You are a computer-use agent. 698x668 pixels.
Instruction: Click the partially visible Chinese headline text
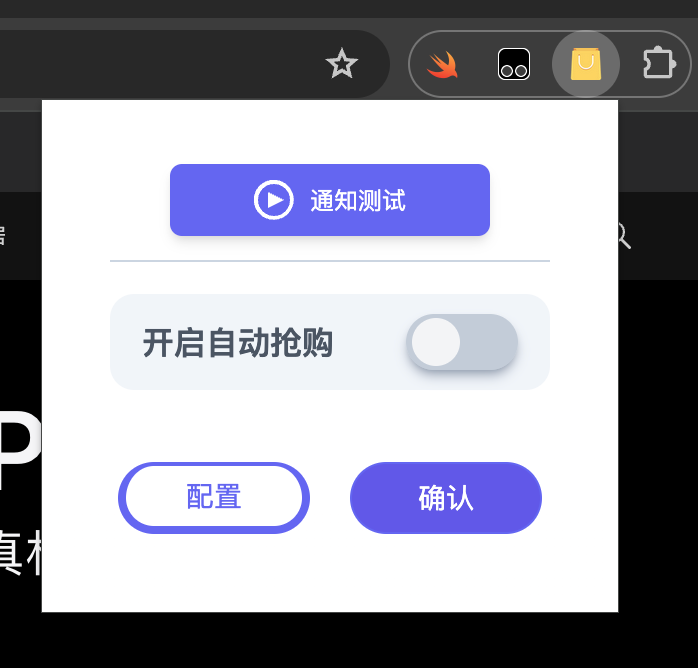tap(20, 553)
